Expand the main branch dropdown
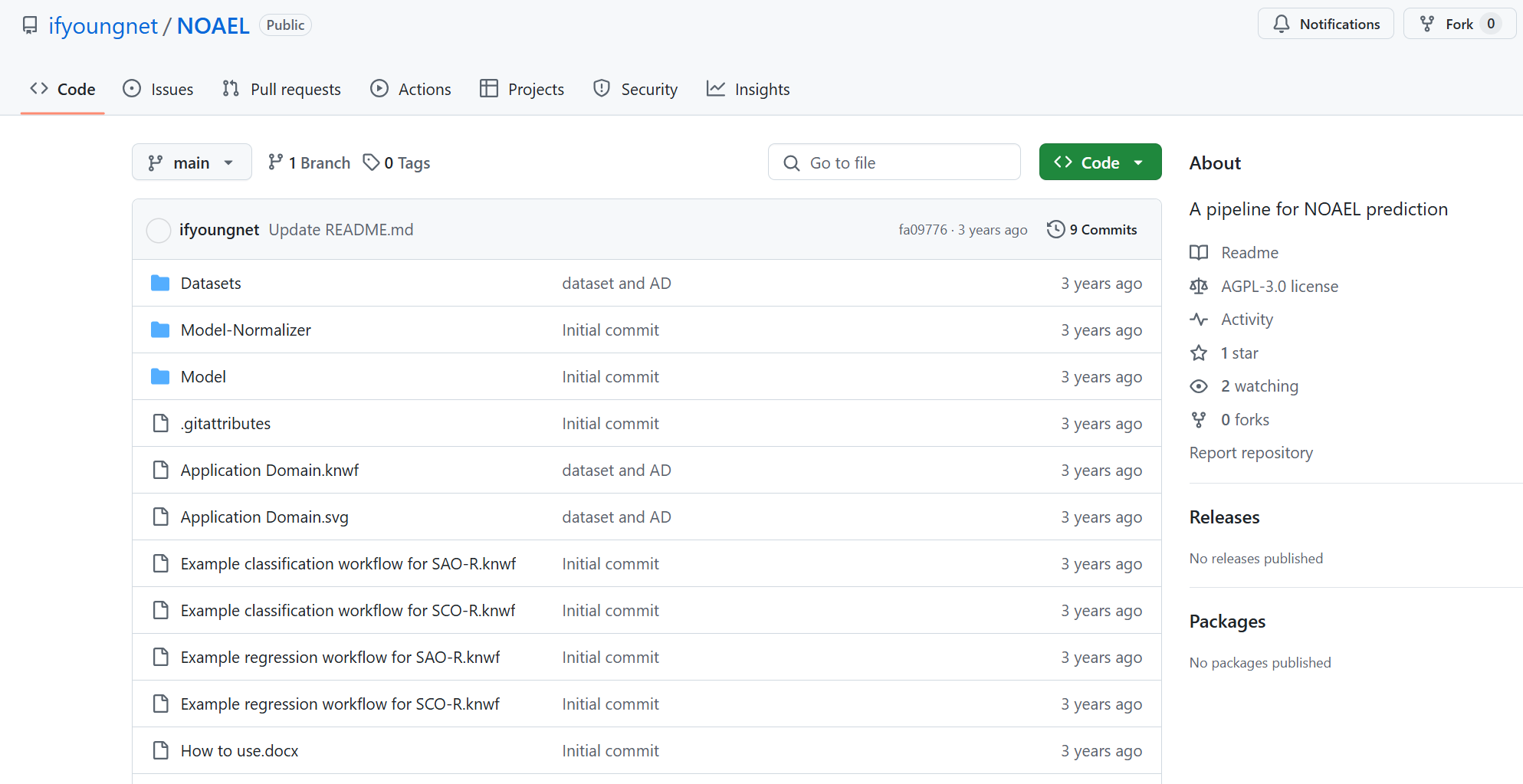The image size is (1523, 784). 192,162
